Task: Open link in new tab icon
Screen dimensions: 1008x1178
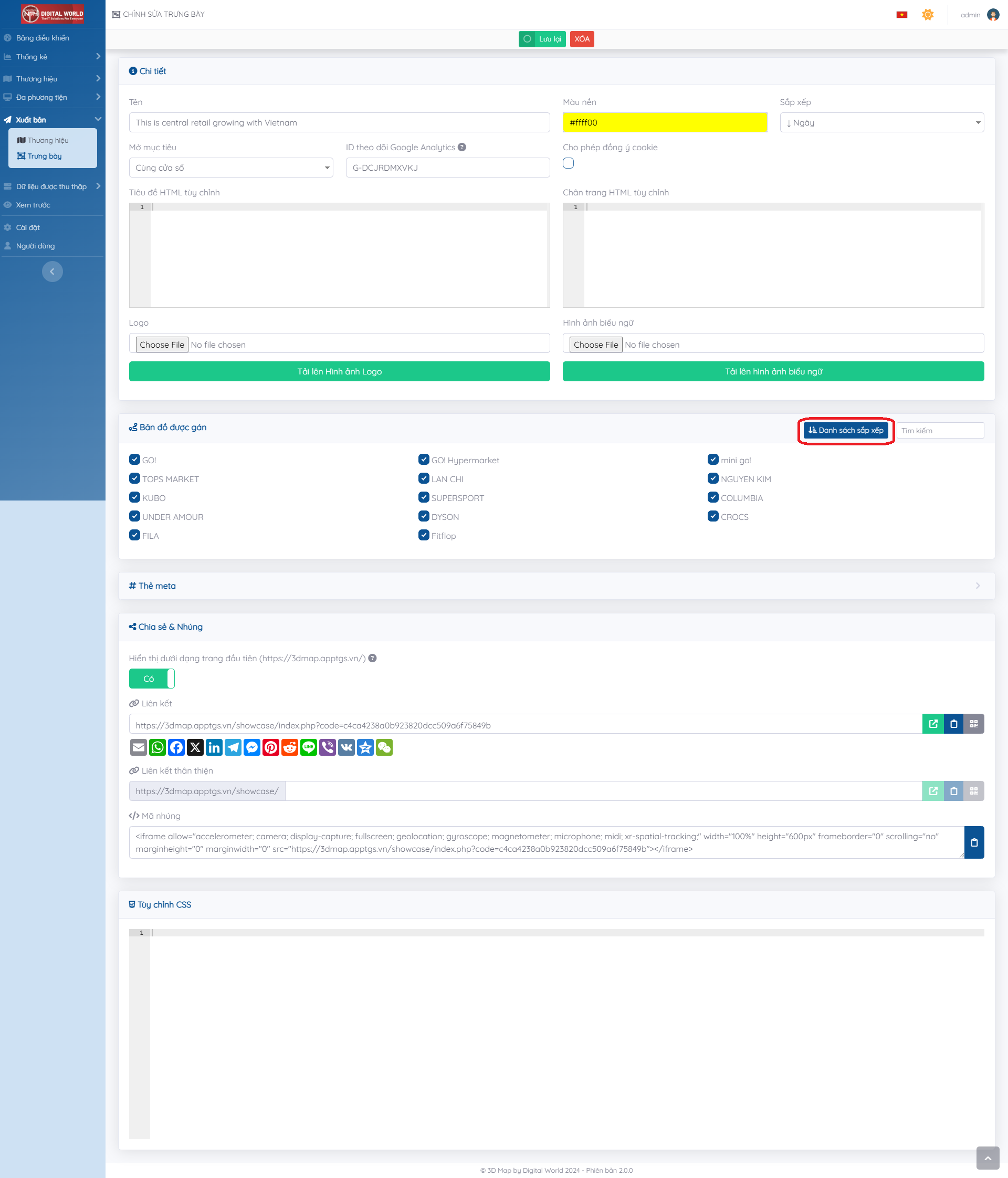Action: click(x=932, y=724)
